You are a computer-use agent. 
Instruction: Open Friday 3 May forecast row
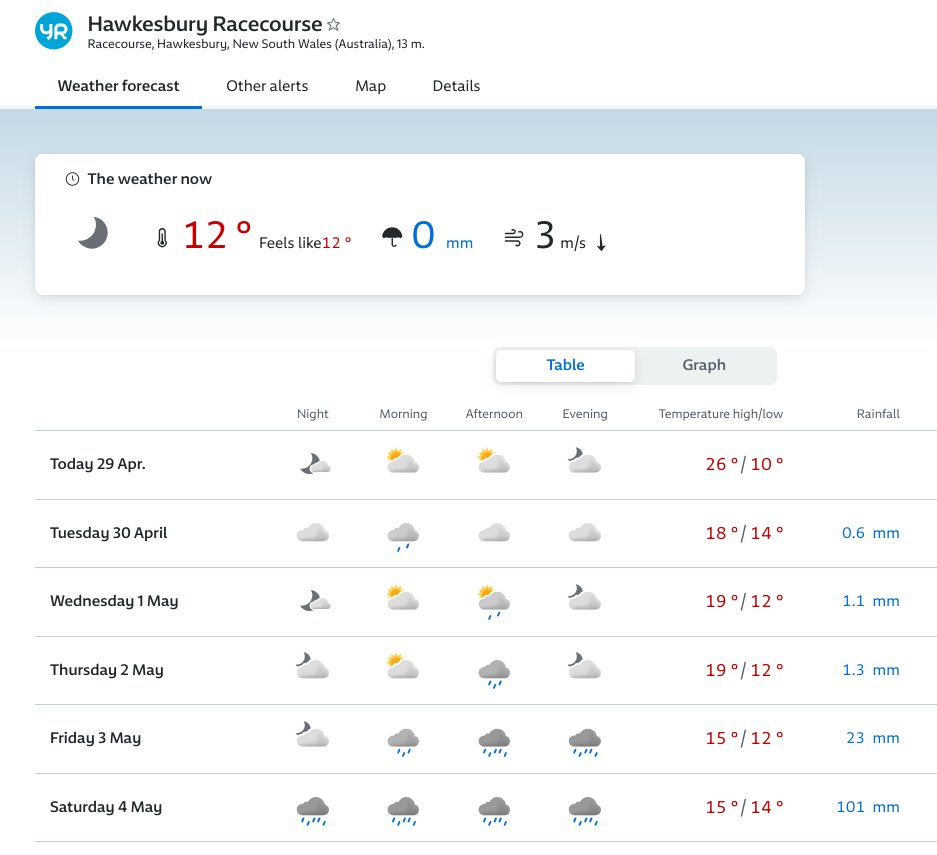coord(486,739)
